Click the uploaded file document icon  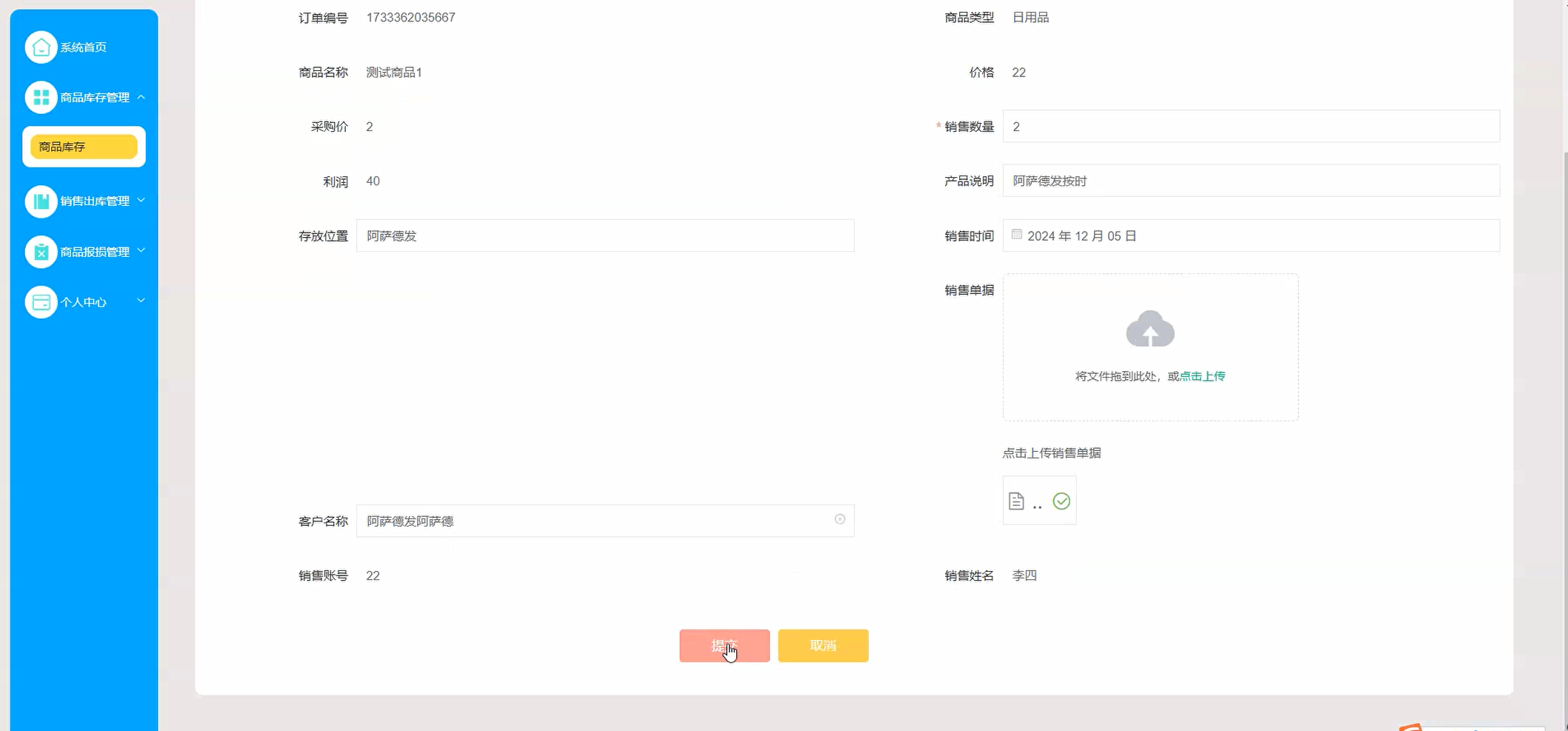coord(1016,500)
